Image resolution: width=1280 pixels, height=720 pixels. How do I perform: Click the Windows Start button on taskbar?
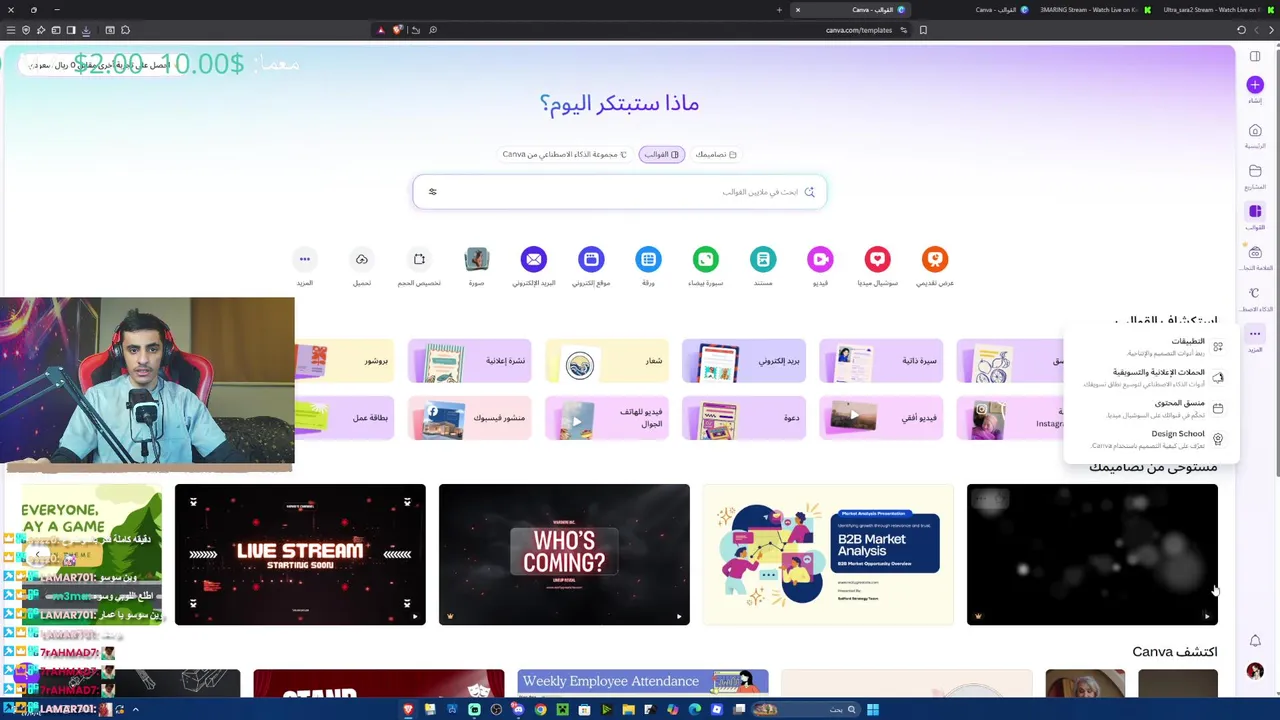873,710
